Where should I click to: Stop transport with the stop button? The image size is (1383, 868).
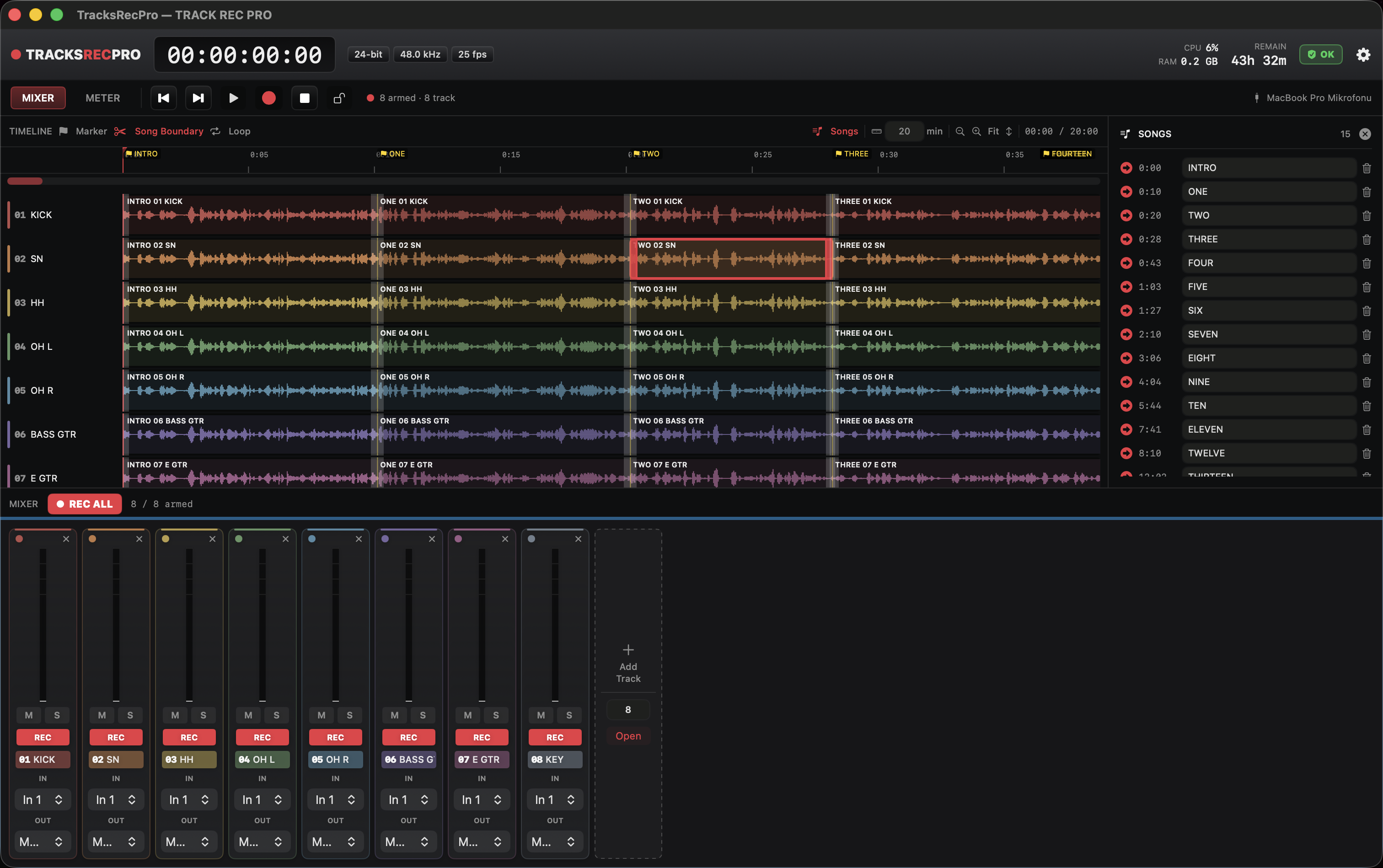(x=304, y=98)
